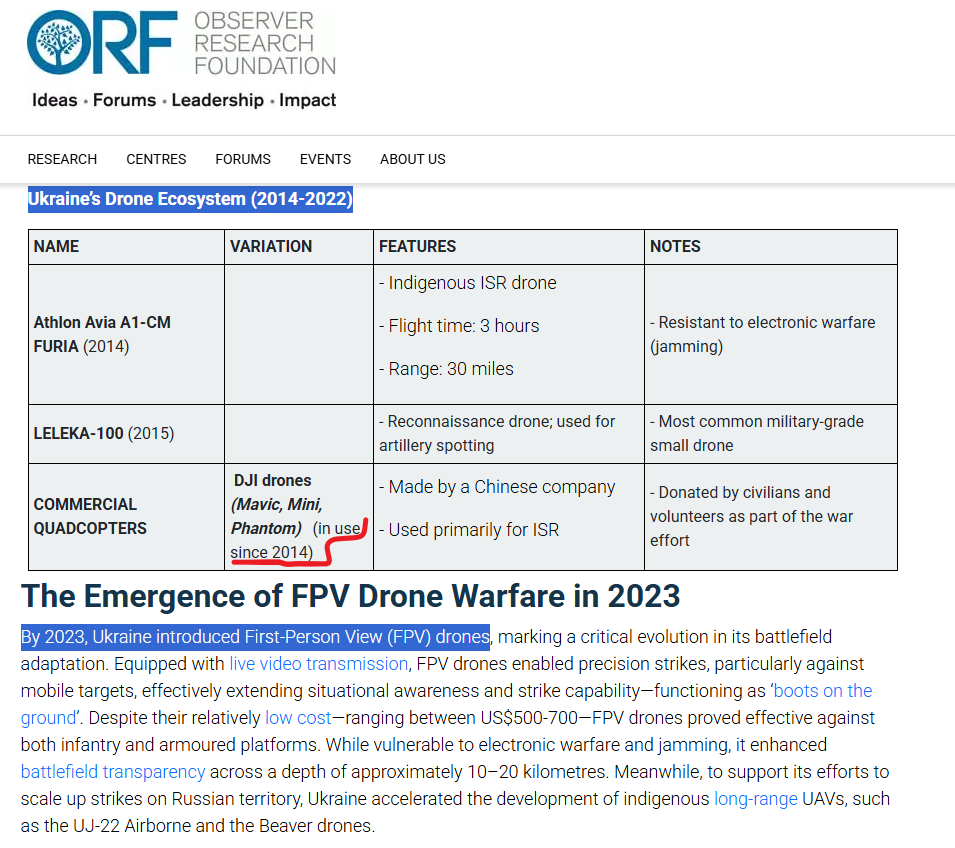Click 'DJI drones' variation text
The image size is (955, 848).
pyautogui.click(x=272, y=480)
